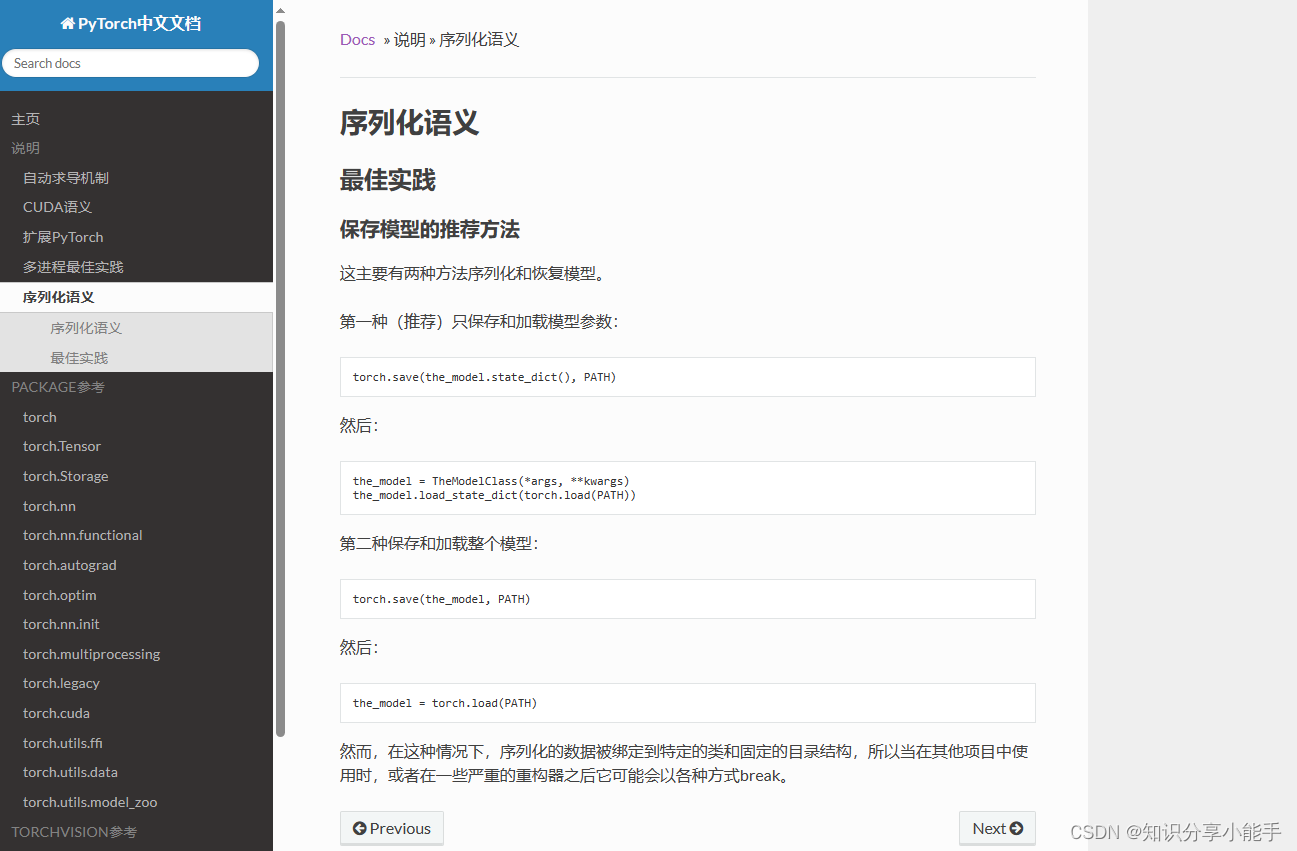This screenshot has height=851, width=1297.
Task: Click the 说明 breadcrumb item
Action: pyautogui.click(x=410, y=40)
